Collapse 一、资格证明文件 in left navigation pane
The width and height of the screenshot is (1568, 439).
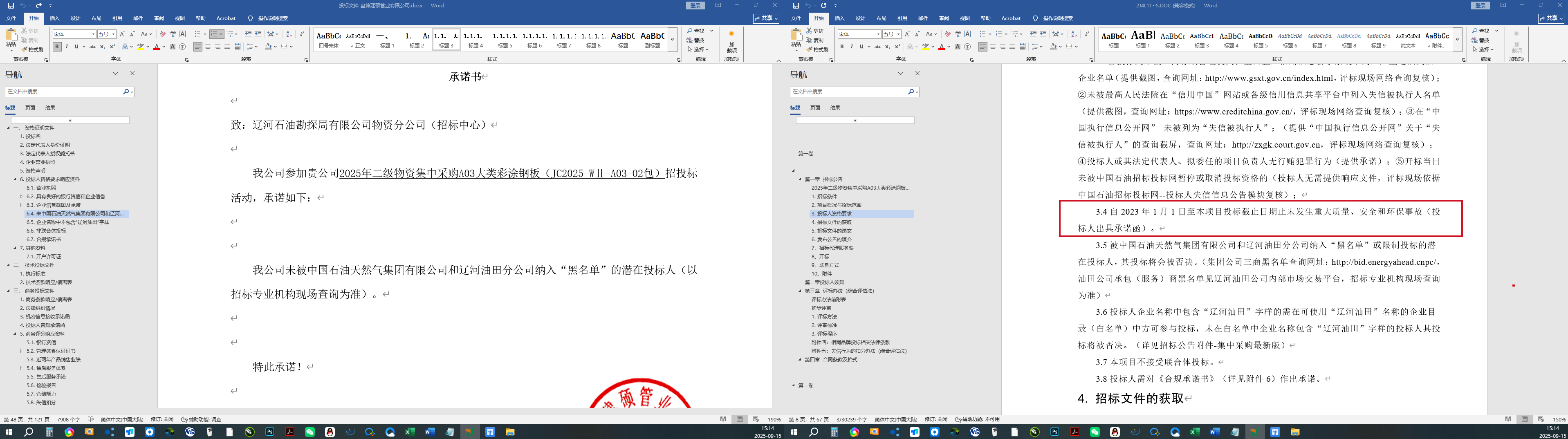(9, 128)
